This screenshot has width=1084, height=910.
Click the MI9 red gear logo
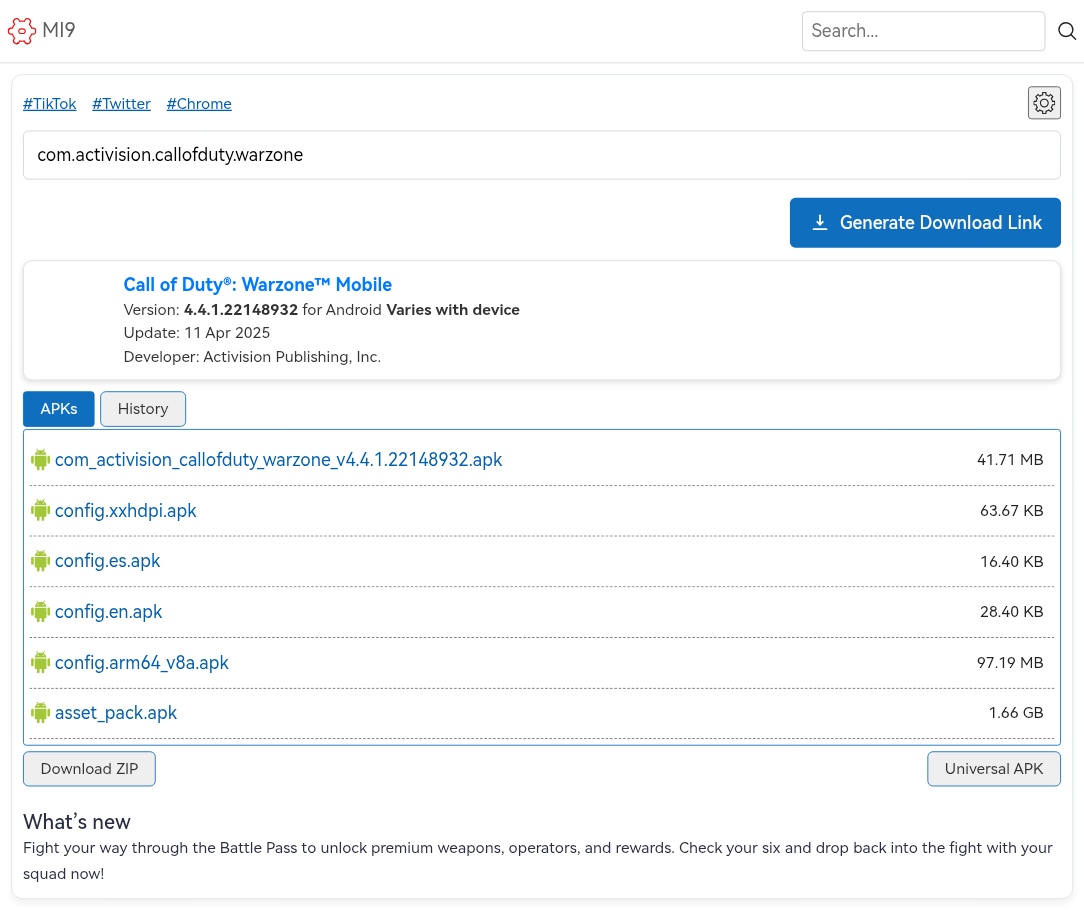pos(21,30)
